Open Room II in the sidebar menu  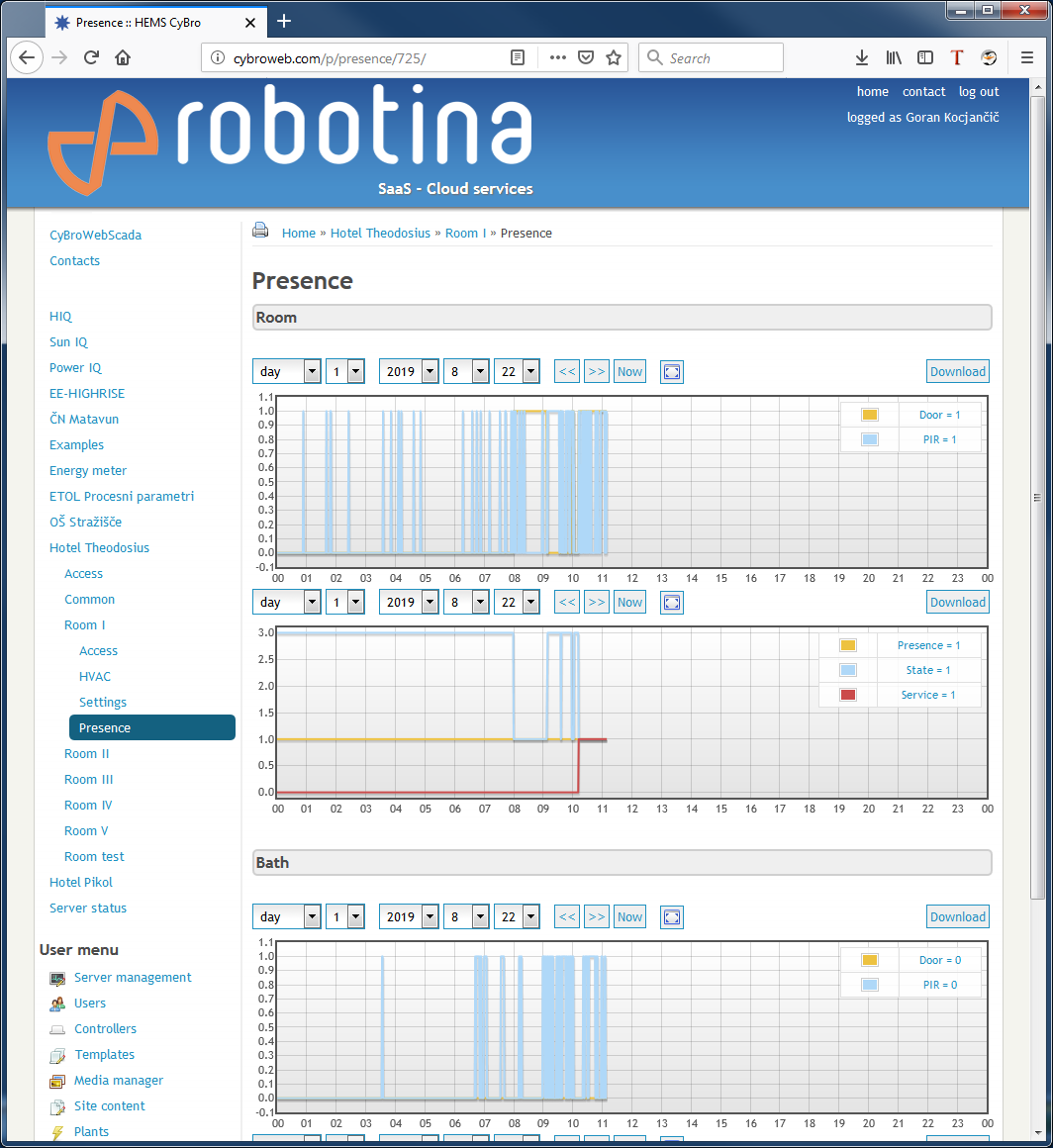(x=87, y=754)
